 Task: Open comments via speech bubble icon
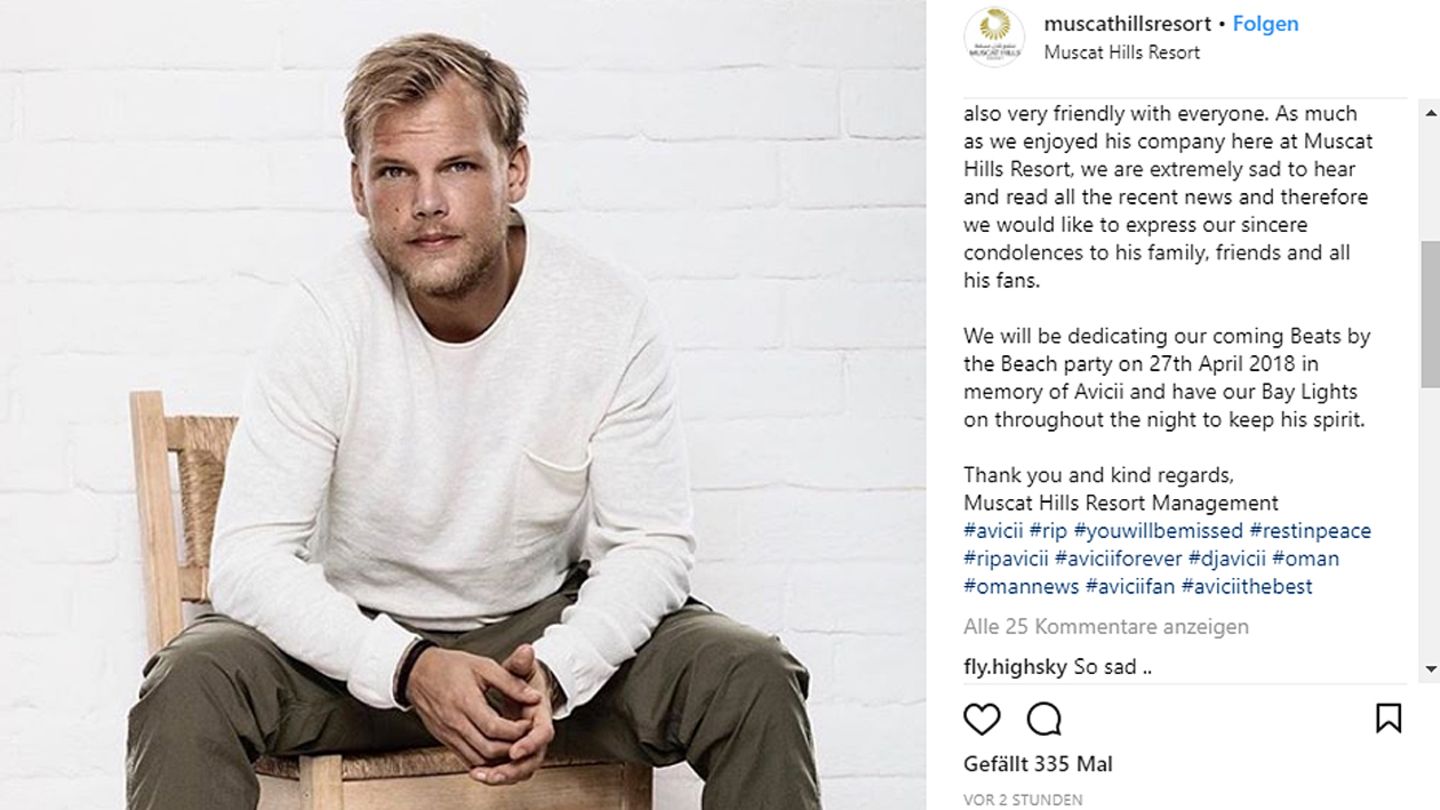[1044, 719]
